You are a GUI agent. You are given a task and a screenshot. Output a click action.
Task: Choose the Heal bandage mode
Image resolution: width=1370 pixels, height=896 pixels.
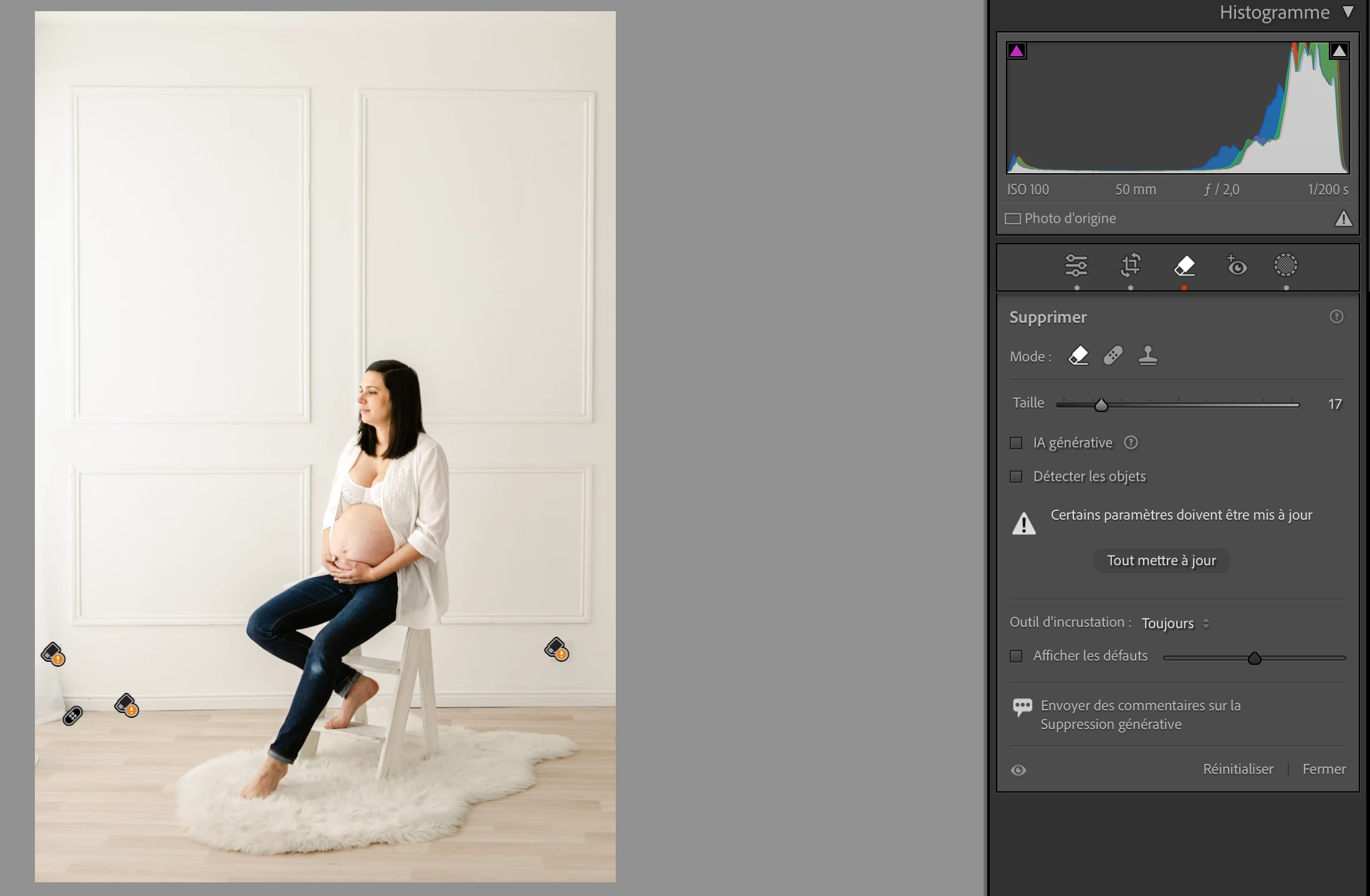point(1113,356)
